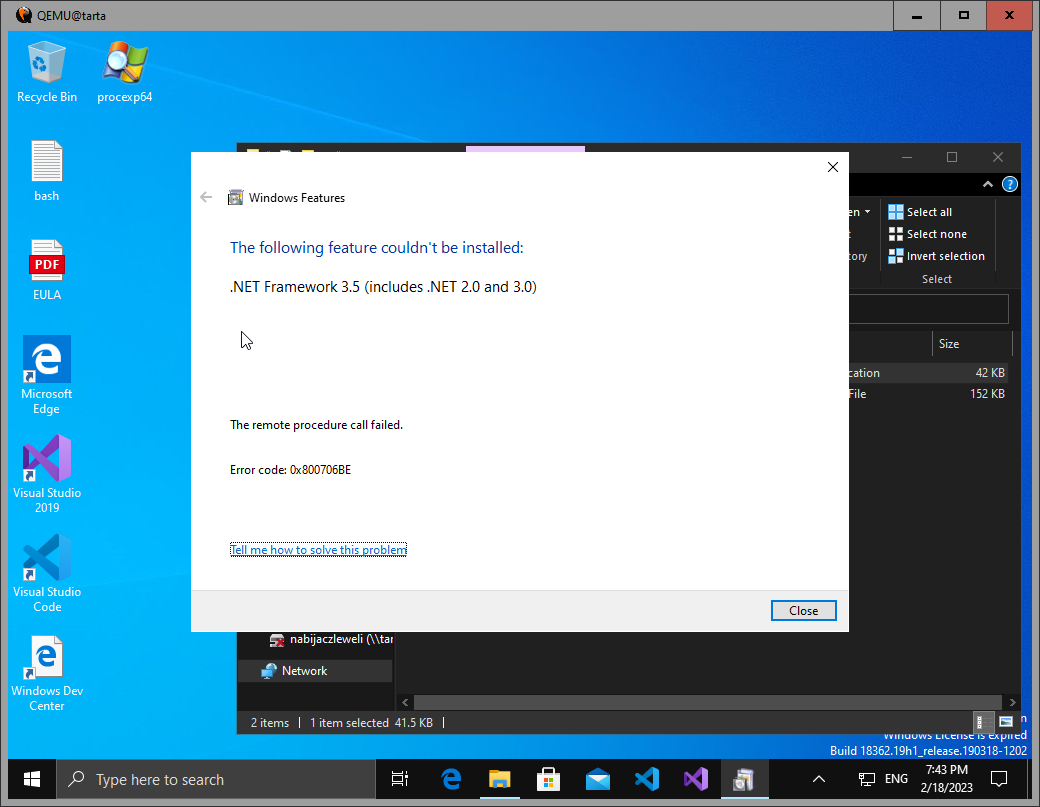
Task: Collapse the File Explorer ribbon
Action: [x=989, y=185]
